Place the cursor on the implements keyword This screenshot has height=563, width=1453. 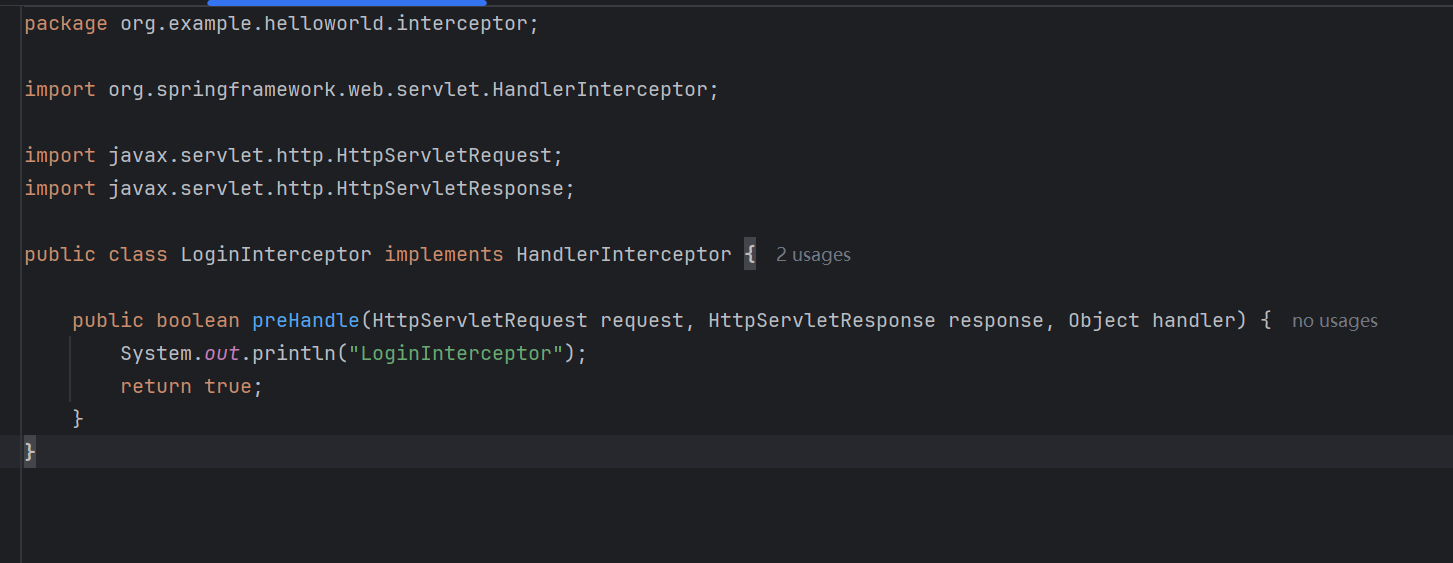pos(444,255)
